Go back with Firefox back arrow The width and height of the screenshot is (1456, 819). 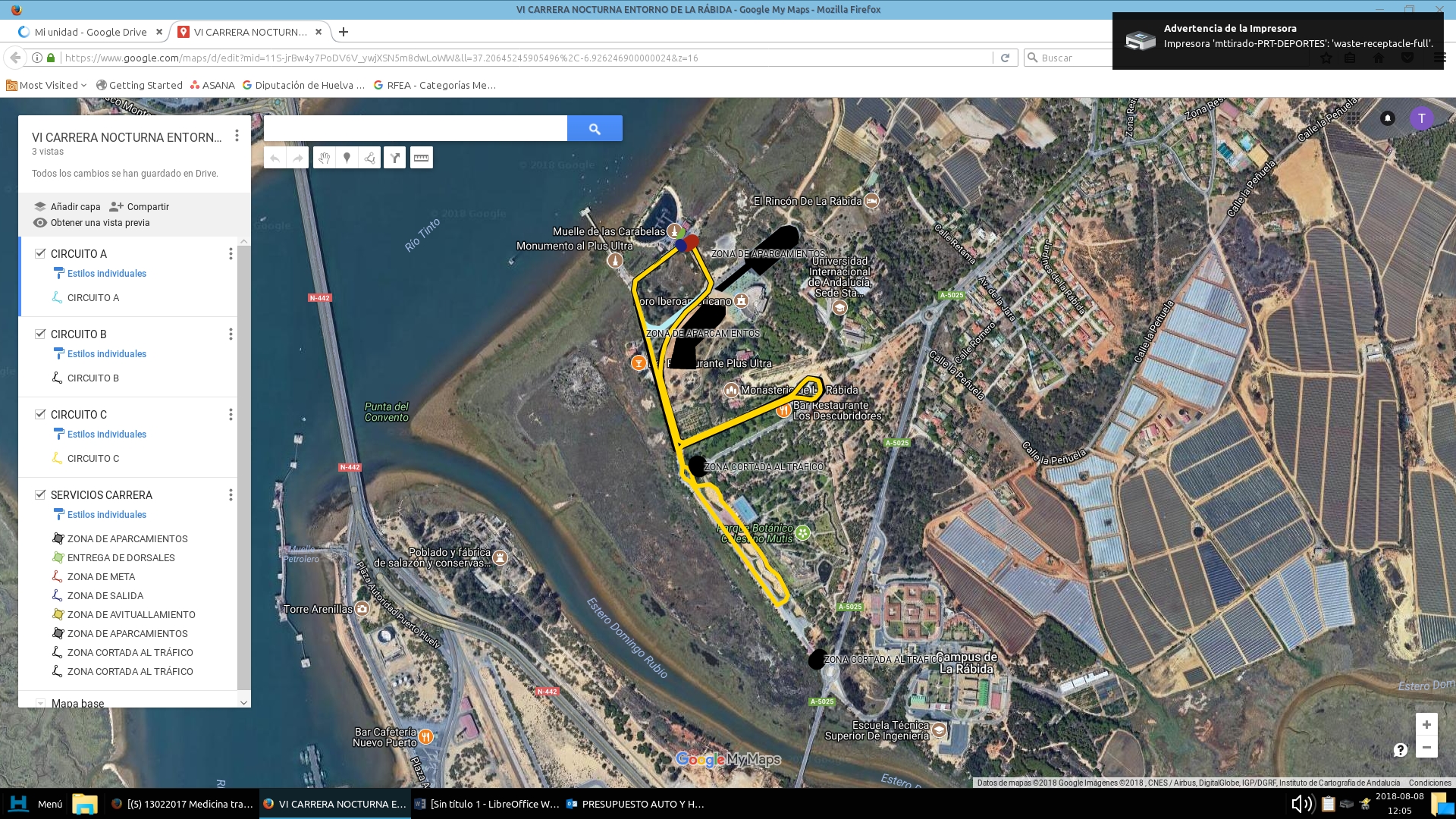(15, 58)
